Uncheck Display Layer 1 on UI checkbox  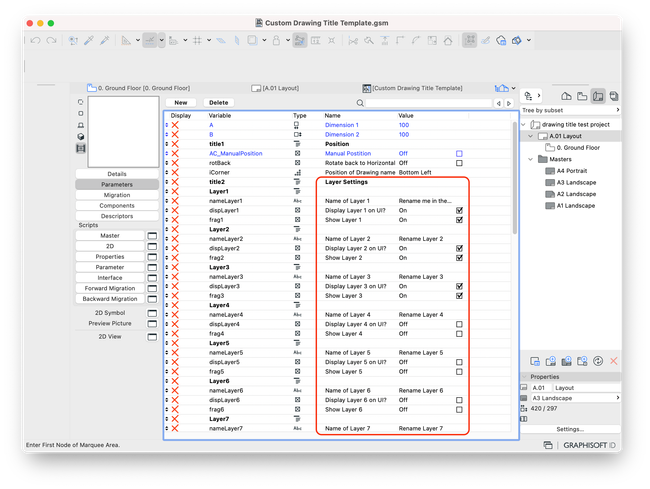tap(459, 211)
